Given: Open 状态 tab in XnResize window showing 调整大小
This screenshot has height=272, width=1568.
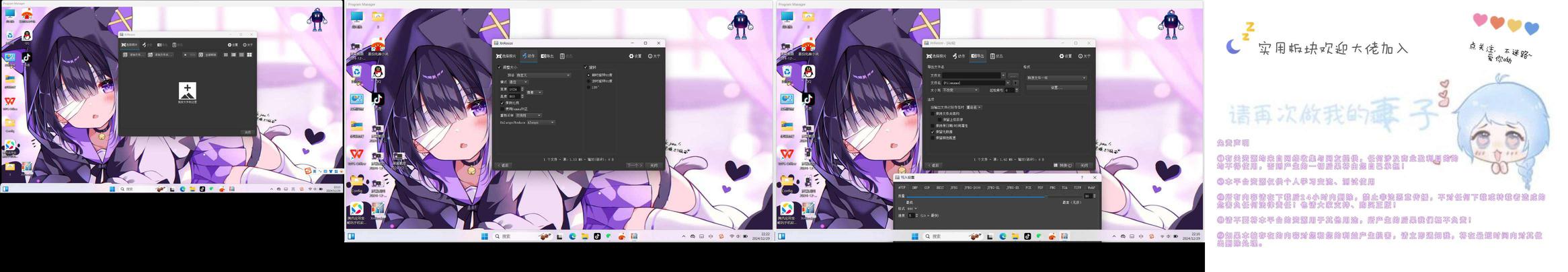Looking at the screenshot, I should point(566,56).
